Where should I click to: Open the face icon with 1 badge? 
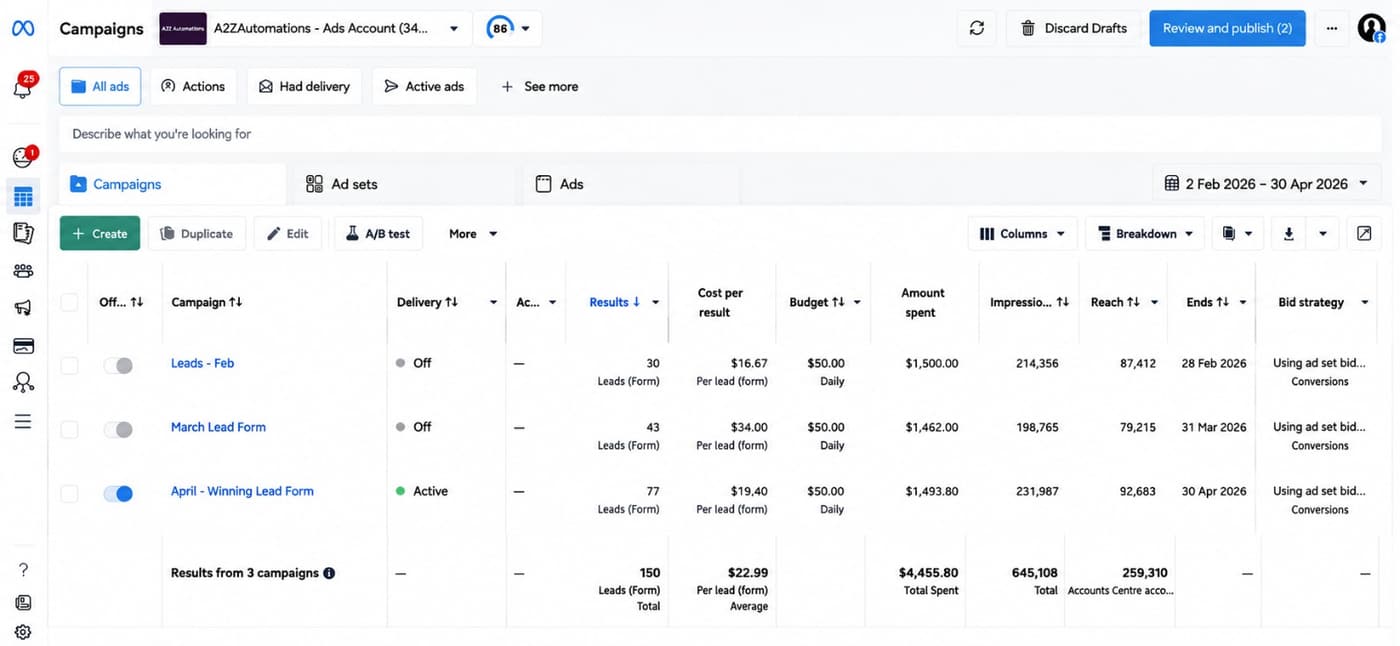point(23,157)
